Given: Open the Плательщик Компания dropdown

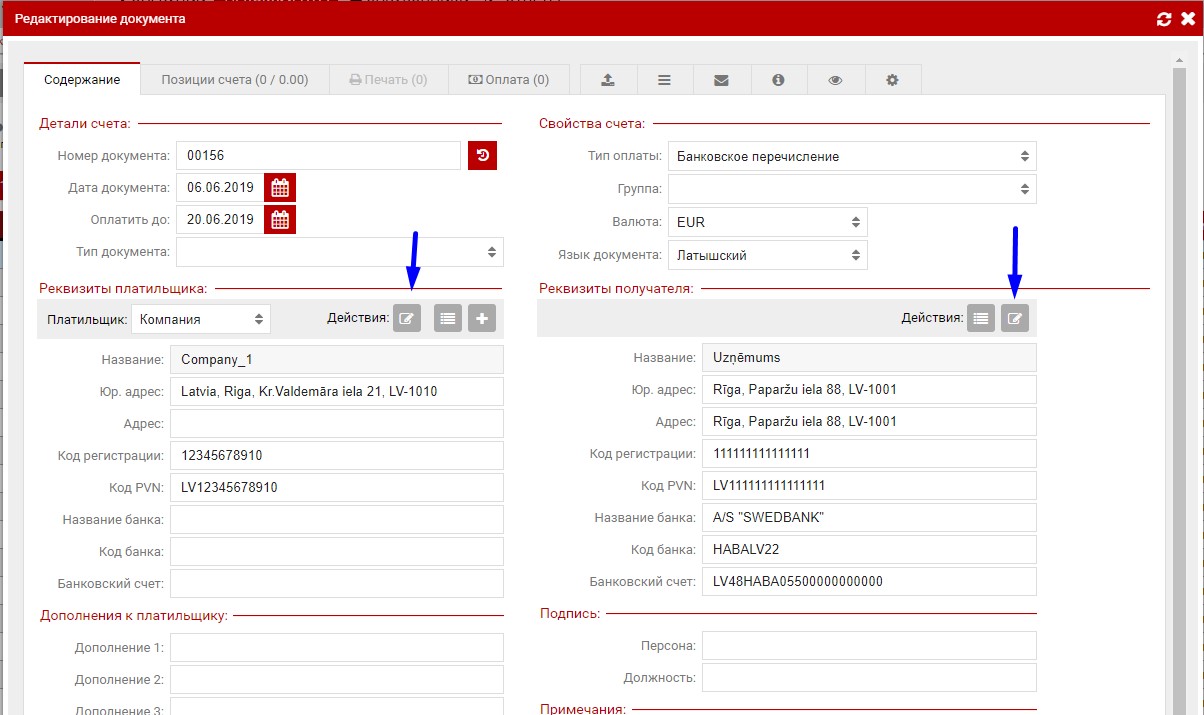Looking at the screenshot, I should 200,320.
